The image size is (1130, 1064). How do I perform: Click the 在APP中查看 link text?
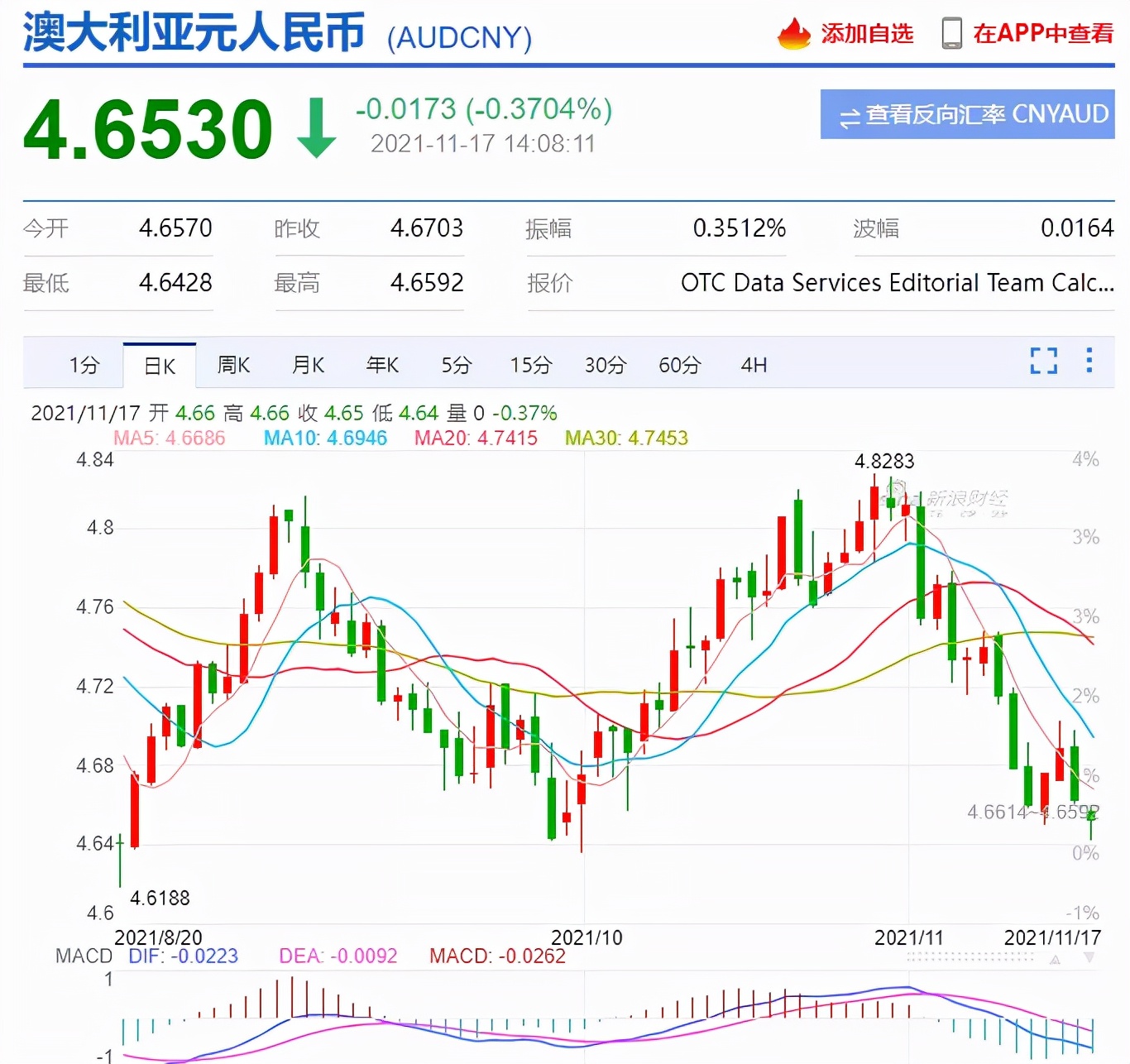[x=1042, y=34]
